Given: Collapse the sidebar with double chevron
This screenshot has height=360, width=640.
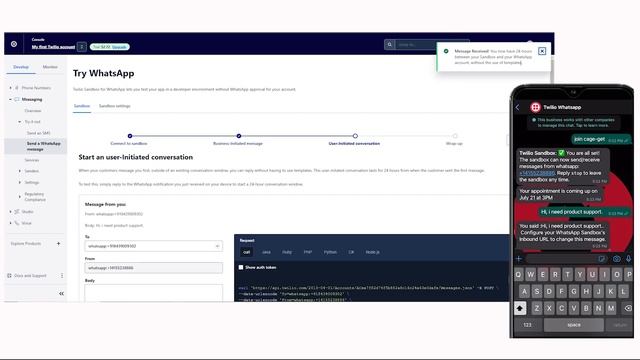Looking at the screenshot, I should (61, 293).
